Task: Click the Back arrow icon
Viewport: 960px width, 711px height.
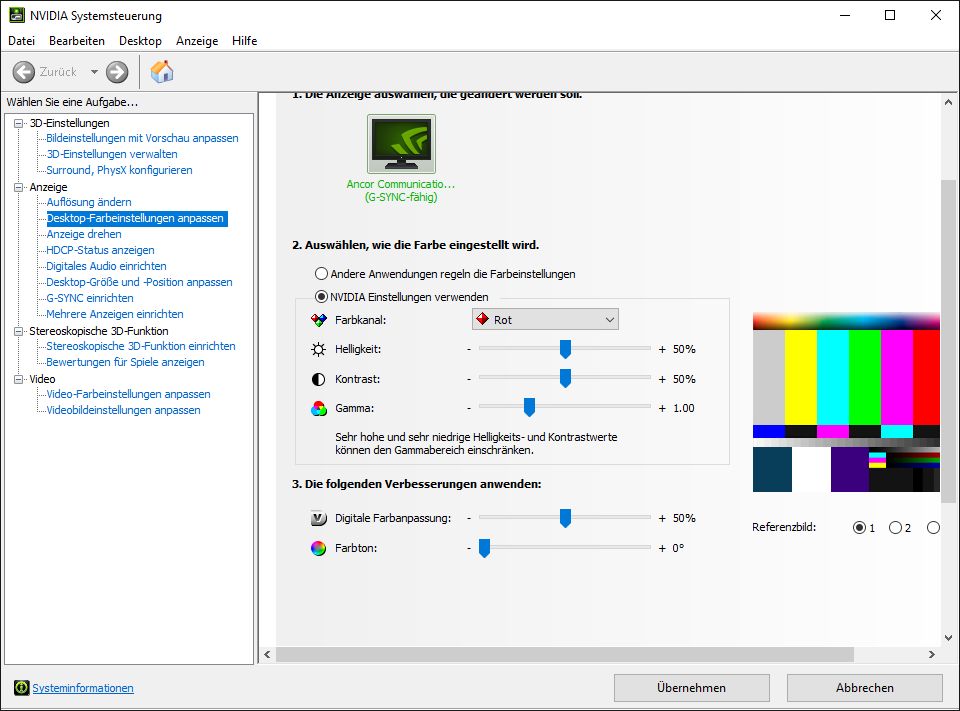Action: click(24, 72)
